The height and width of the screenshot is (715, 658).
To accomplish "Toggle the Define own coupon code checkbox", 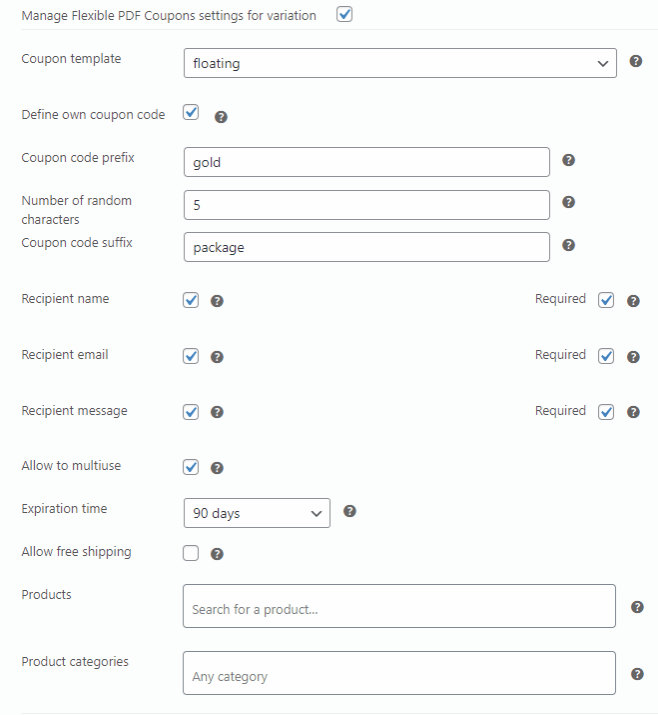I will pos(191,113).
